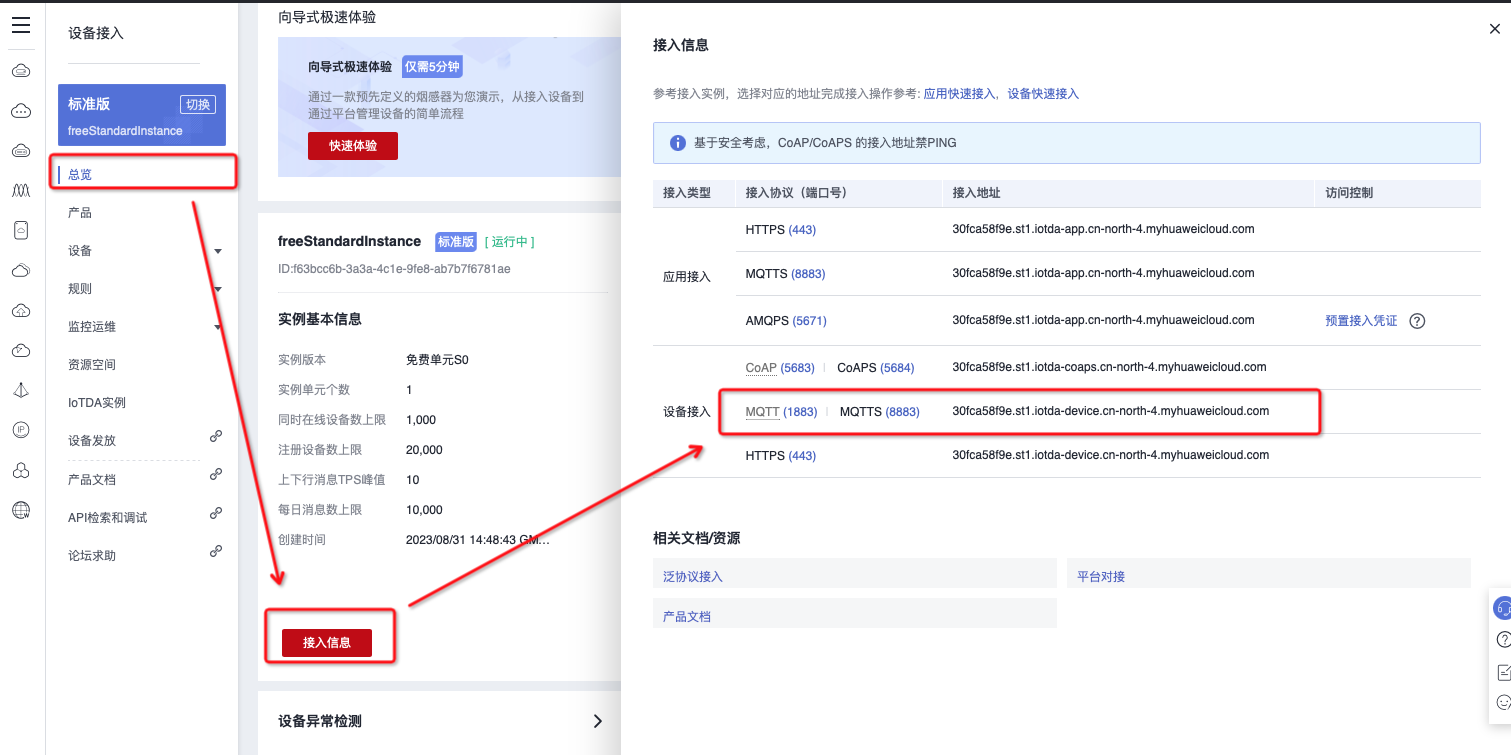Click the 免费单元S0 value
Image resolution: width=1511 pixels, height=755 pixels.
coord(437,360)
